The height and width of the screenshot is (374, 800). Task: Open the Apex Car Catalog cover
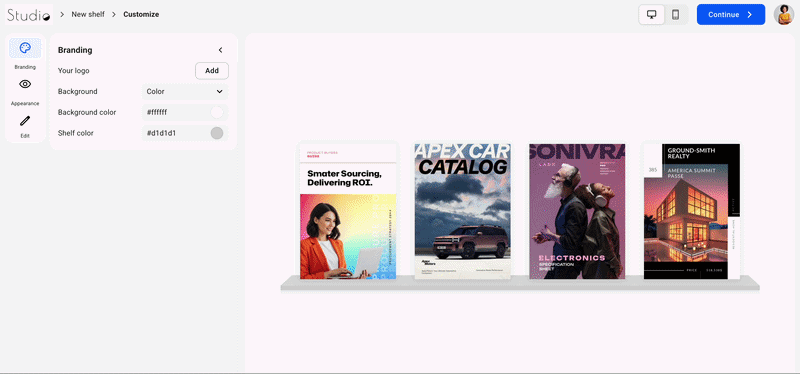462,211
